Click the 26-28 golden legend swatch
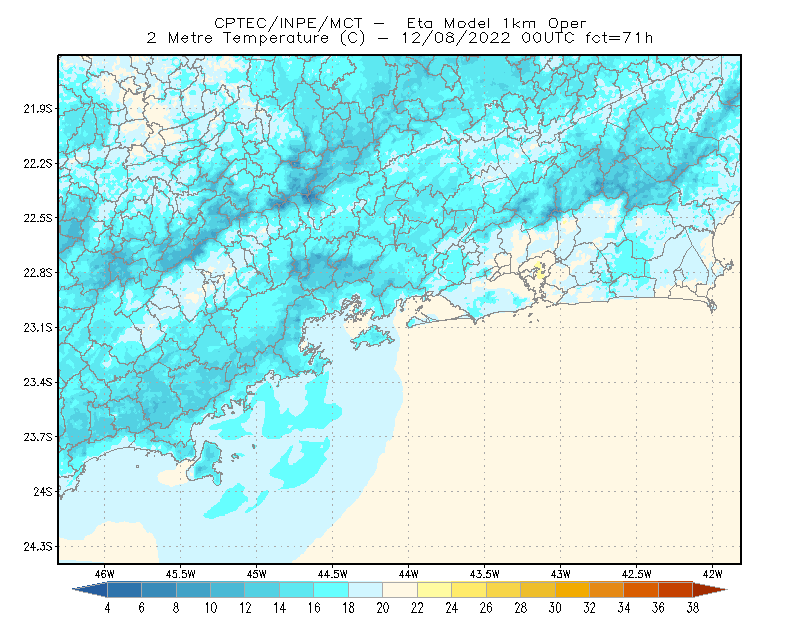The image size is (800, 618). pyautogui.click(x=504, y=590)
